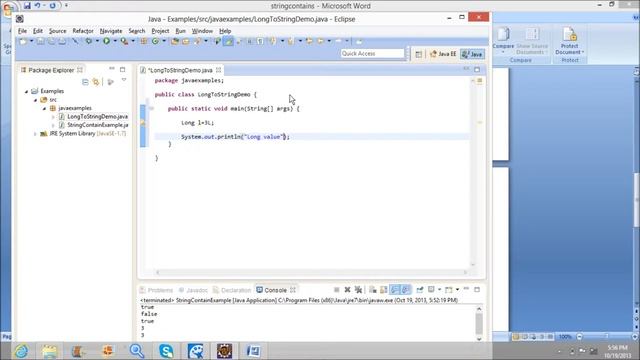This screenshot has height=360, width=640.
Task: Click the Save All toolbar icon
Action: pyautogui.click(x=51, y=41)
